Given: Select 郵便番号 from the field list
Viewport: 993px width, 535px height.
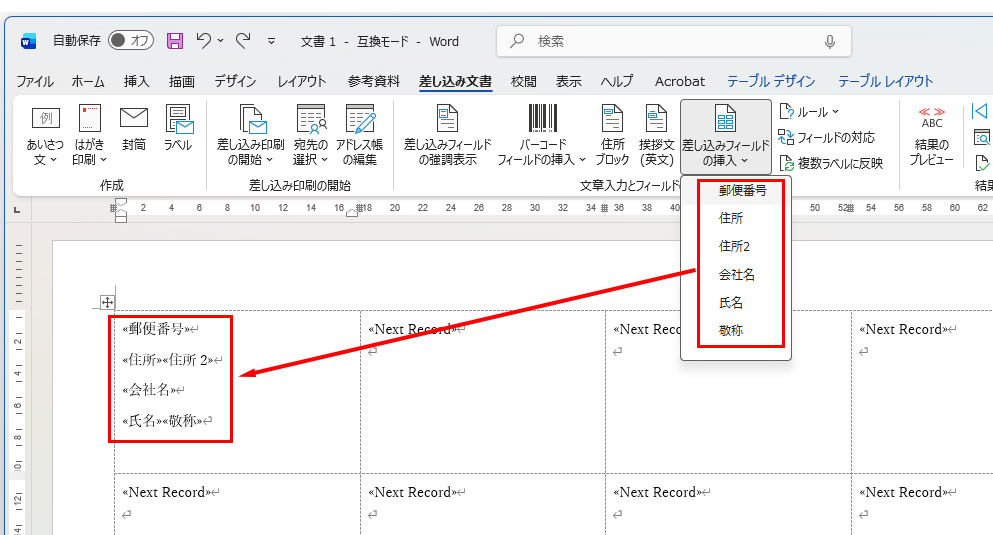Looking at the screenshot, I should point(743,190).
